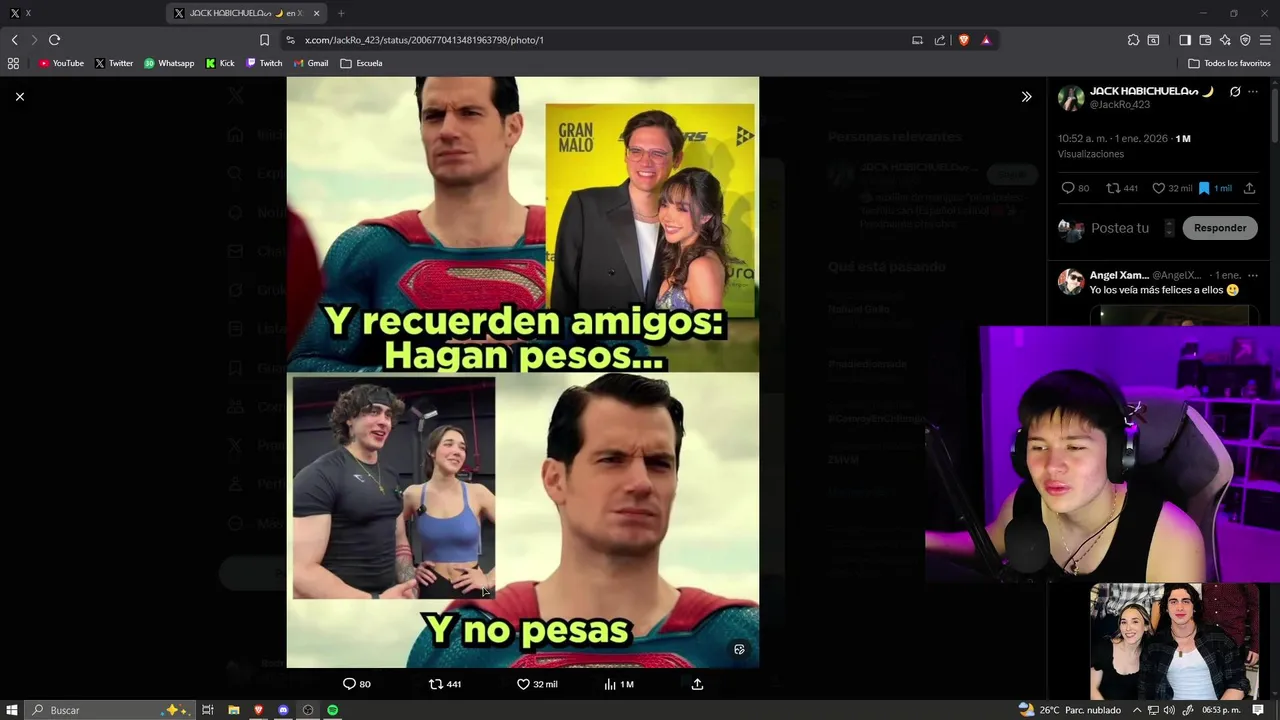Click the Responder button

pos(1220,228)
